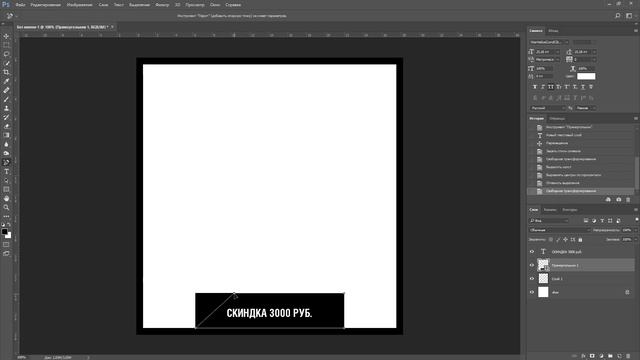Hide the Слой 1 layer
The width and height of the screenshot is (640, 360).
532,279
